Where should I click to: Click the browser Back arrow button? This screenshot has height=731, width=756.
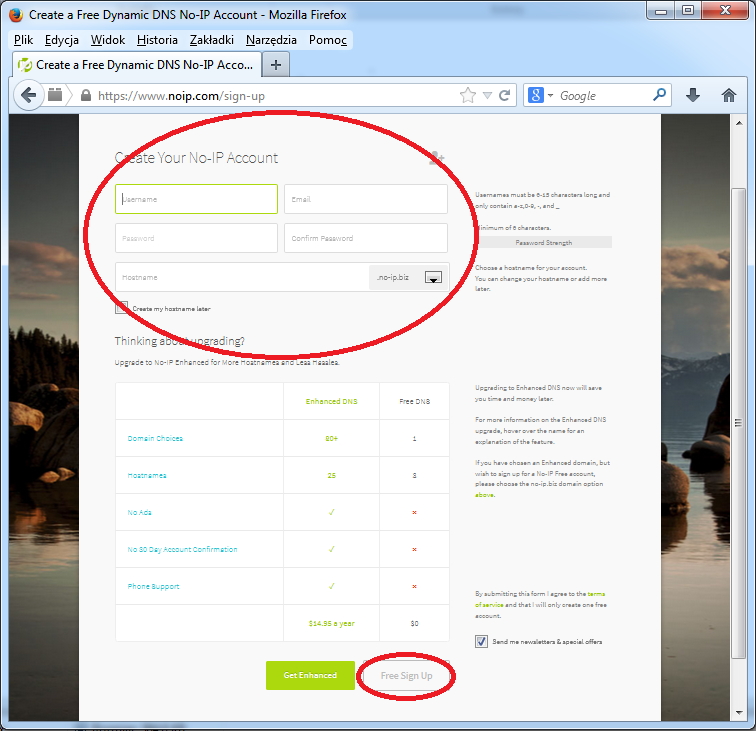(28, 95)
